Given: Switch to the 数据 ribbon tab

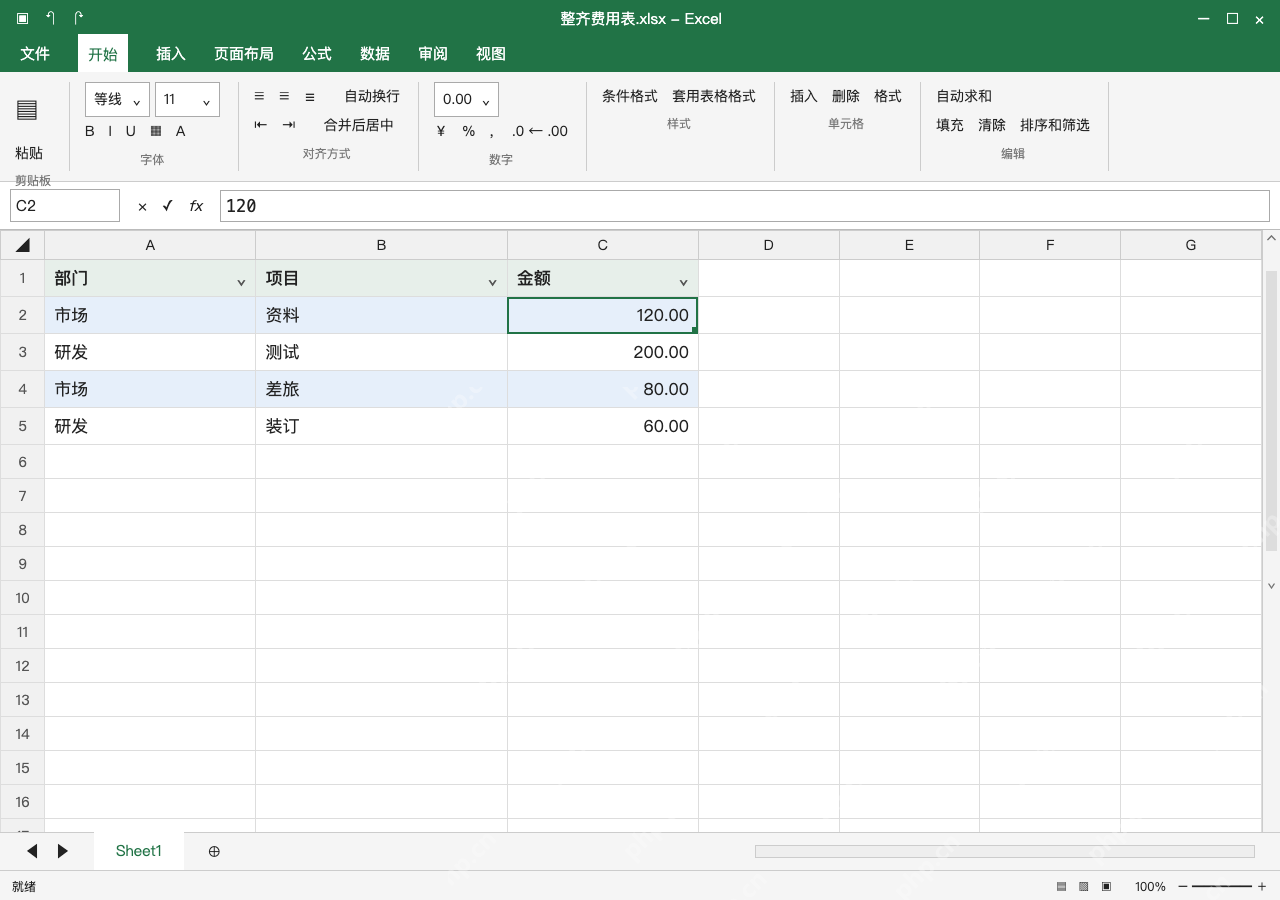Looking at the screenshot, I should (x=375, y=54).
